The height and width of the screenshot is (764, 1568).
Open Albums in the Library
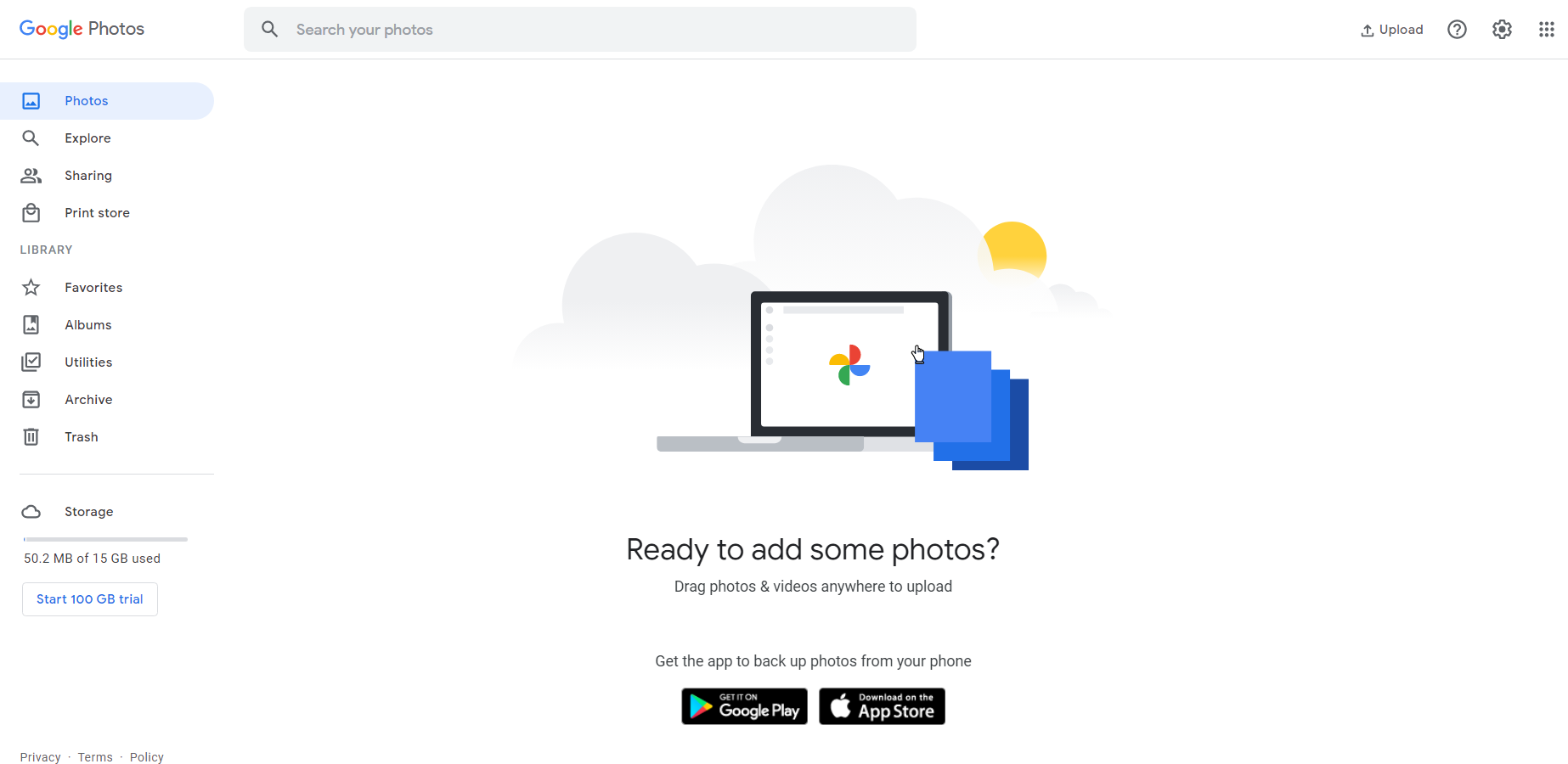pyautogui.click(x=107, y=325)
